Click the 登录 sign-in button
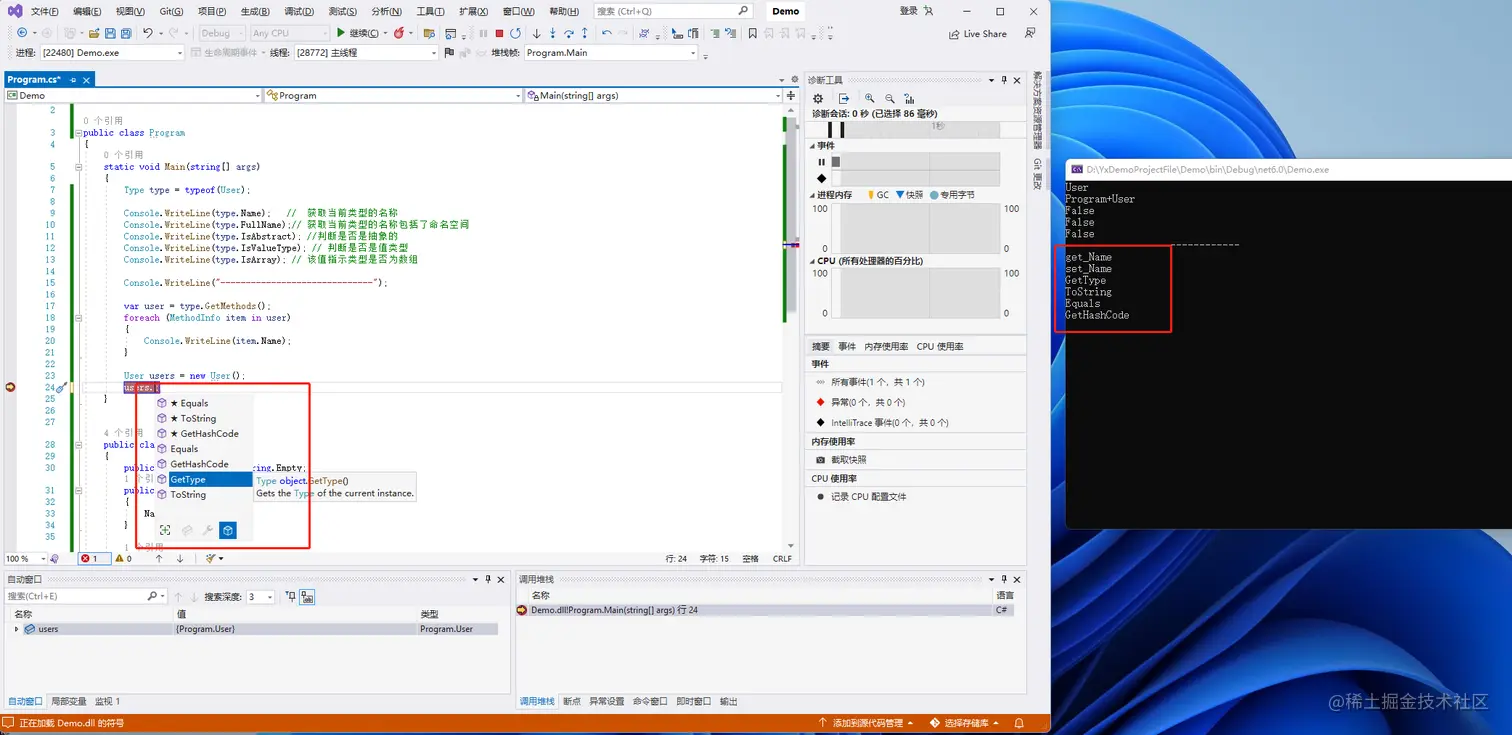This screenshot has height=735, width=1512. tap(908, 11)
